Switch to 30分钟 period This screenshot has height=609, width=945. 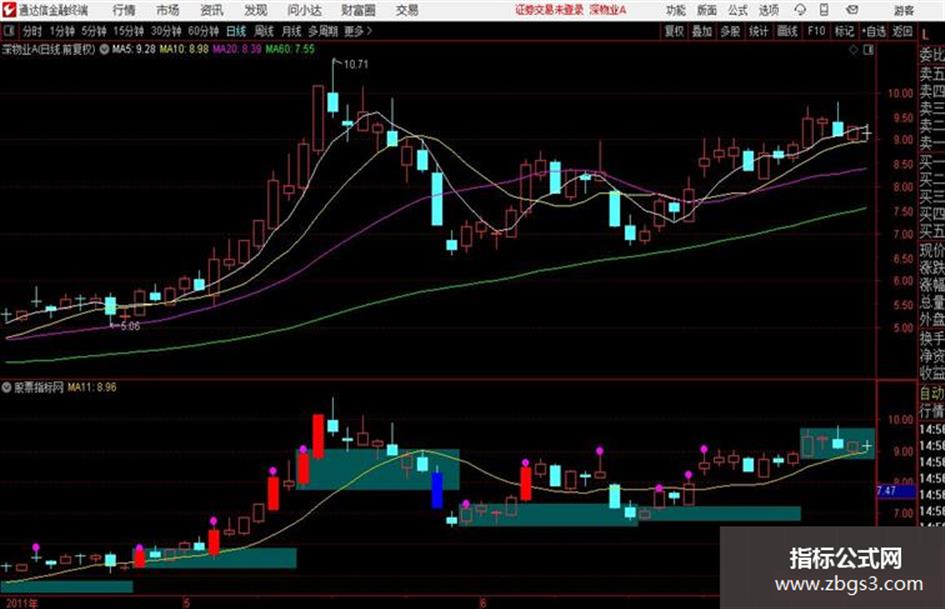(x=166, y=31)
